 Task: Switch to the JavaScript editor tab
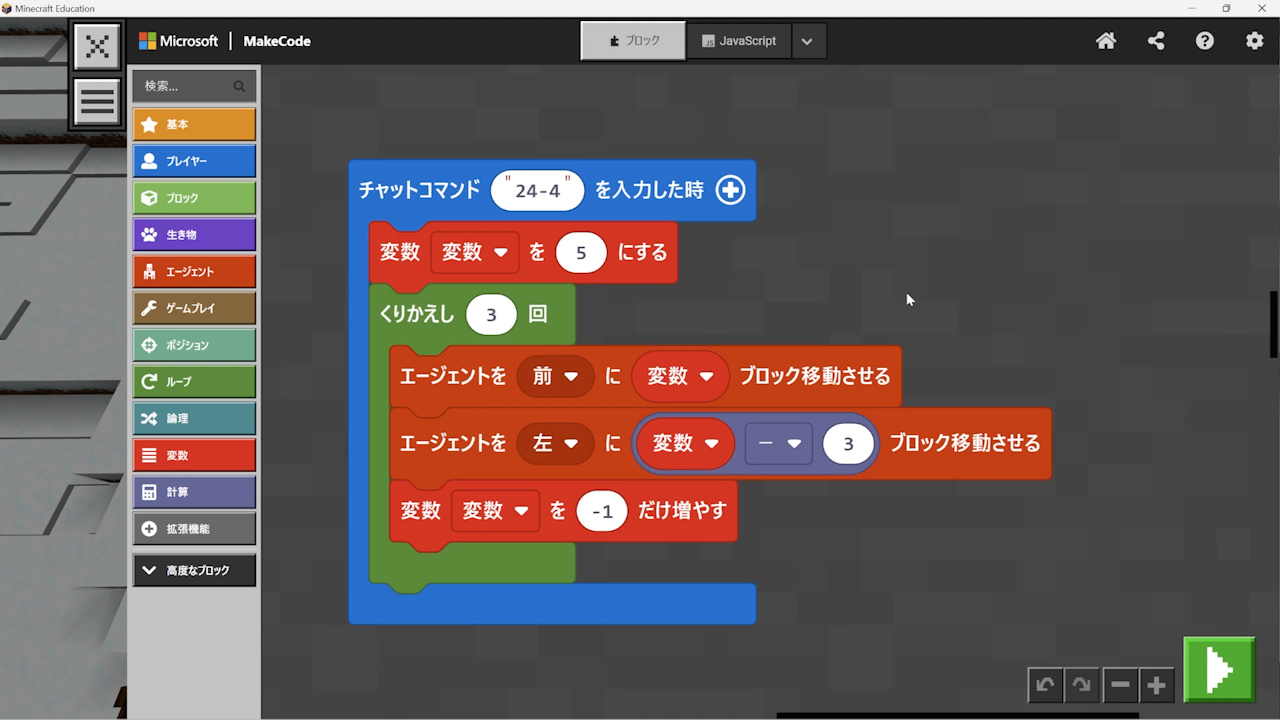pos(739,41)
